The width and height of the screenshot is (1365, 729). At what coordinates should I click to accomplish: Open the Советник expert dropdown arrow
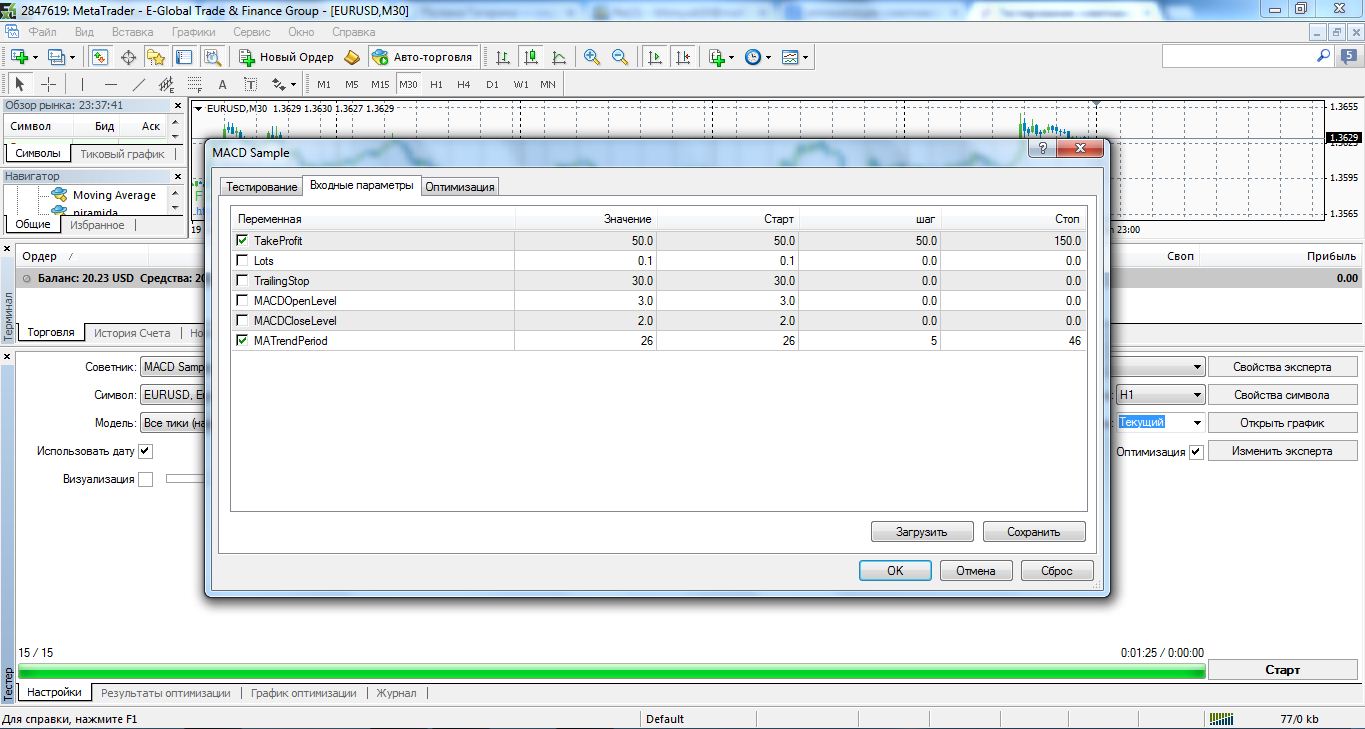coord(1197,367)
